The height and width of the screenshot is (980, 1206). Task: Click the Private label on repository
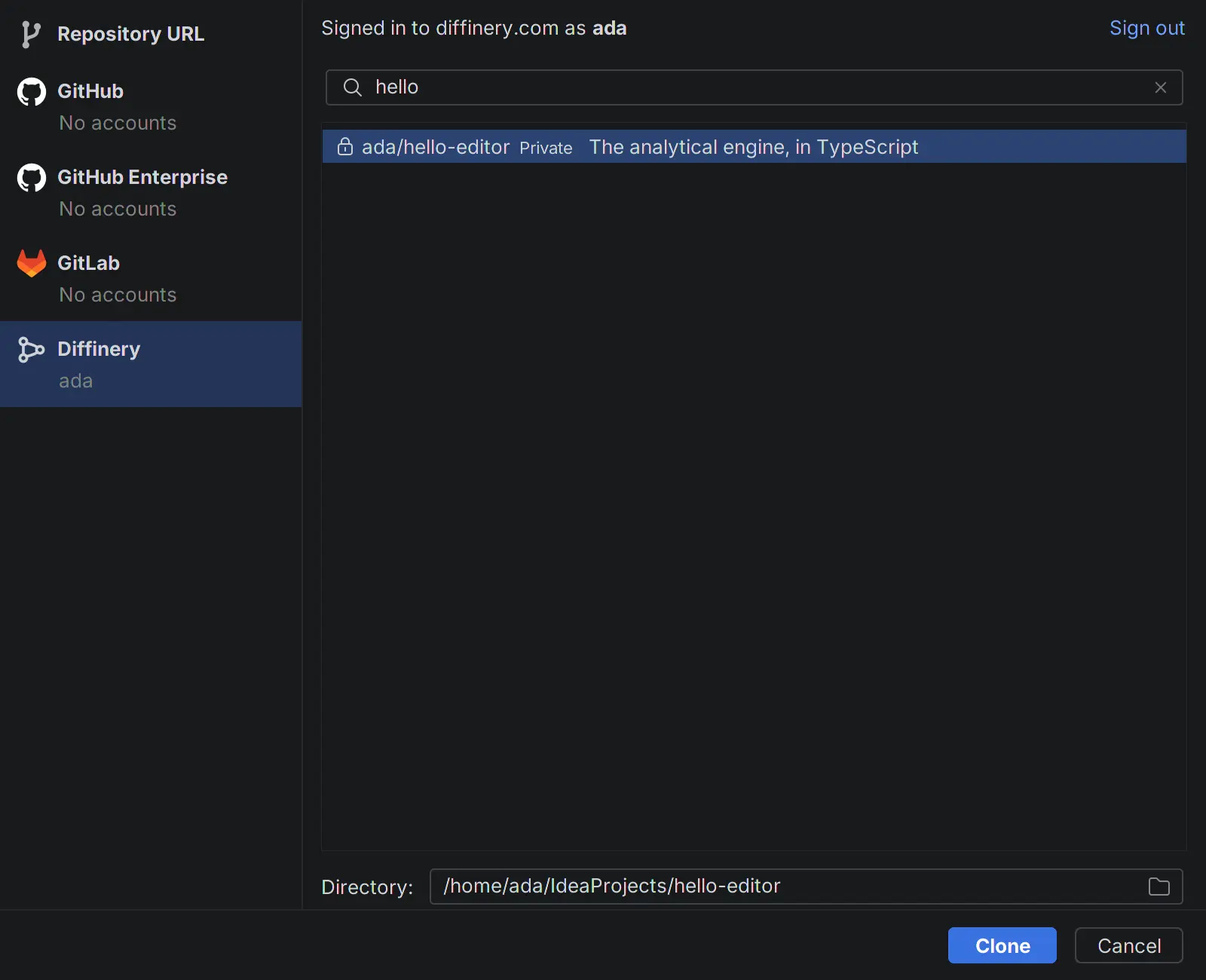[546, 148]
